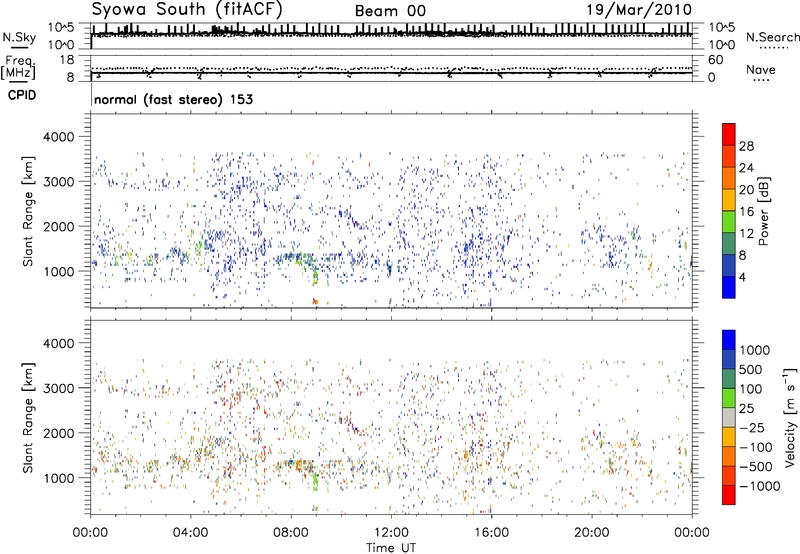The image size is (800, 554).
Task: Click the "Syowa South (fitACF)" title text
Action: 187,10
